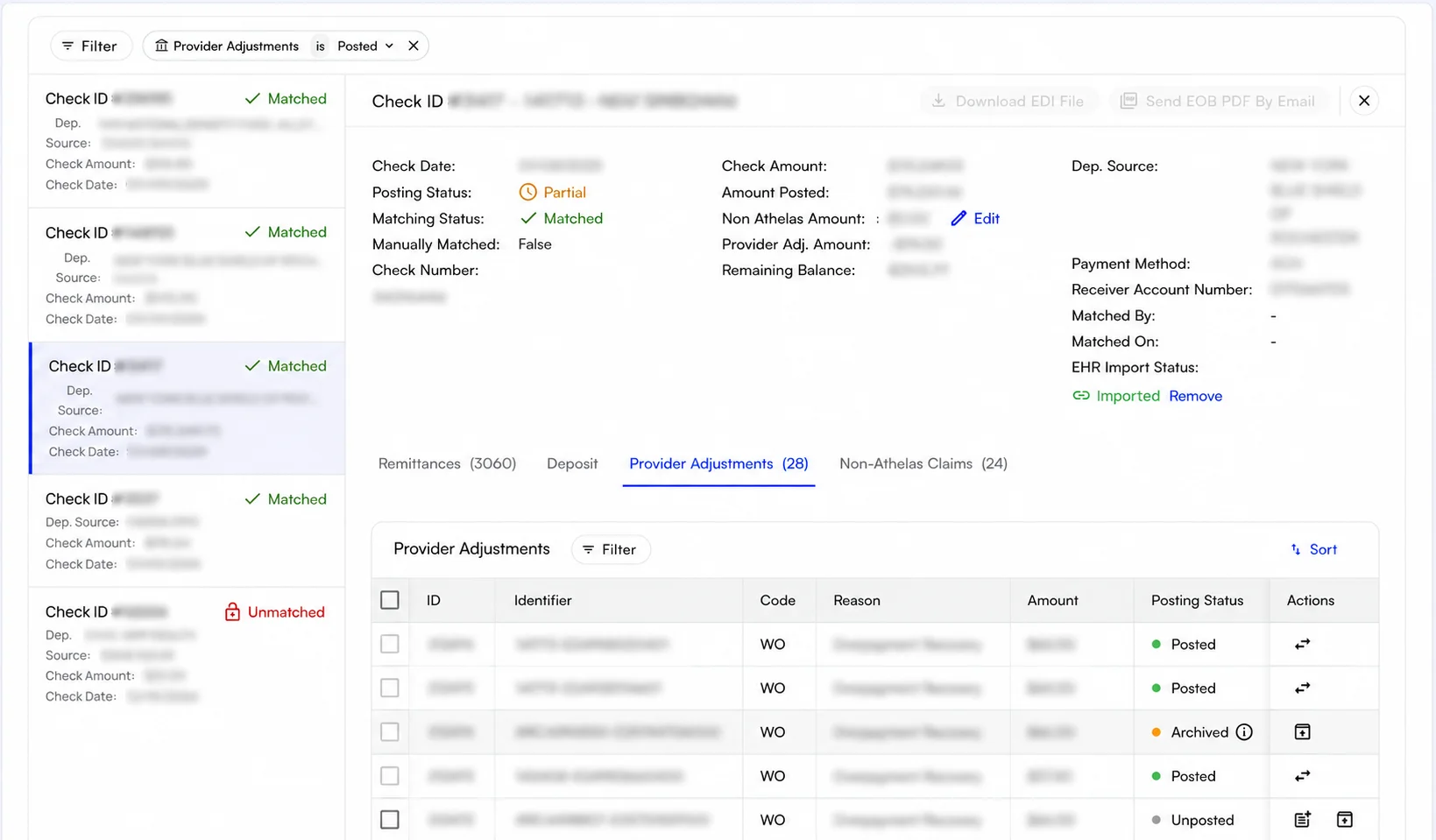
Task: Click the Identifier column header
Action: (542, 600)
